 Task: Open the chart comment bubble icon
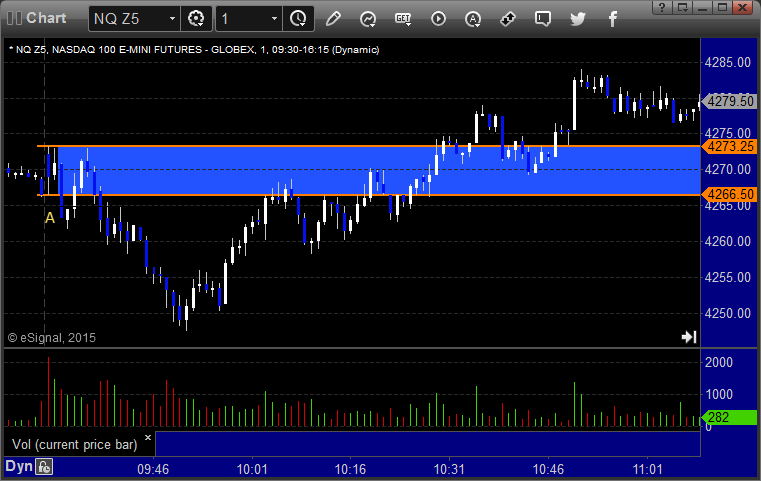pyautogui.click(x=543, y=19)
